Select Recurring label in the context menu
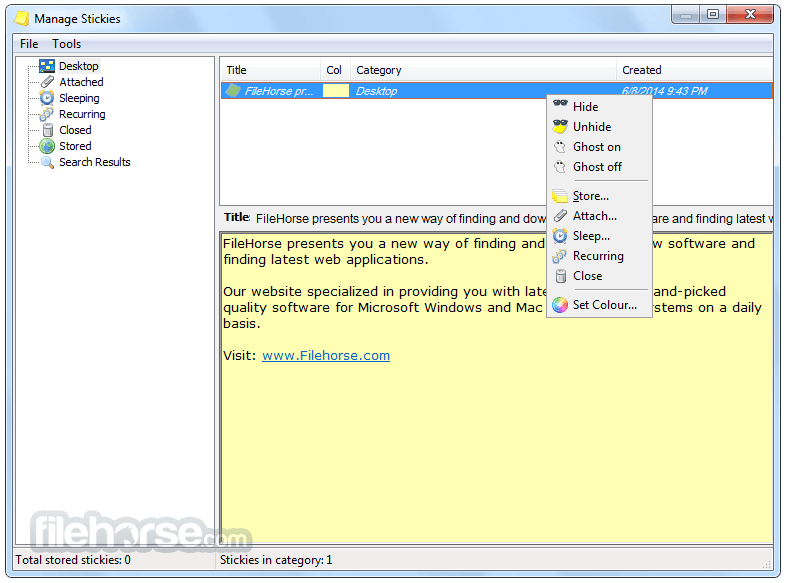The height and width of the screenshot is (583, 786). pyautogui.click(x=599, y=256)
